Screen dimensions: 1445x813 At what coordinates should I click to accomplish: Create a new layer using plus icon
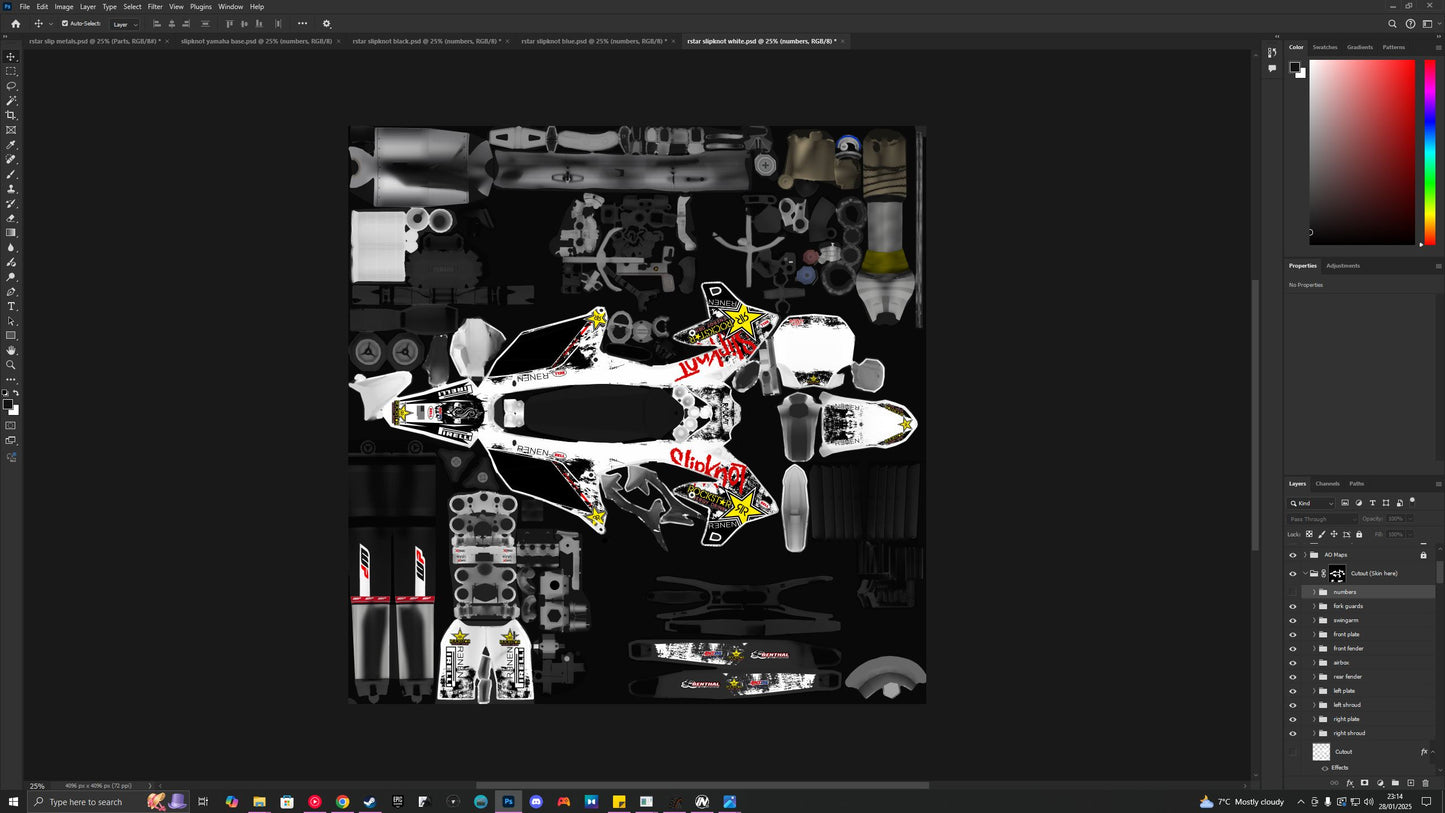tap(1410, 783)
